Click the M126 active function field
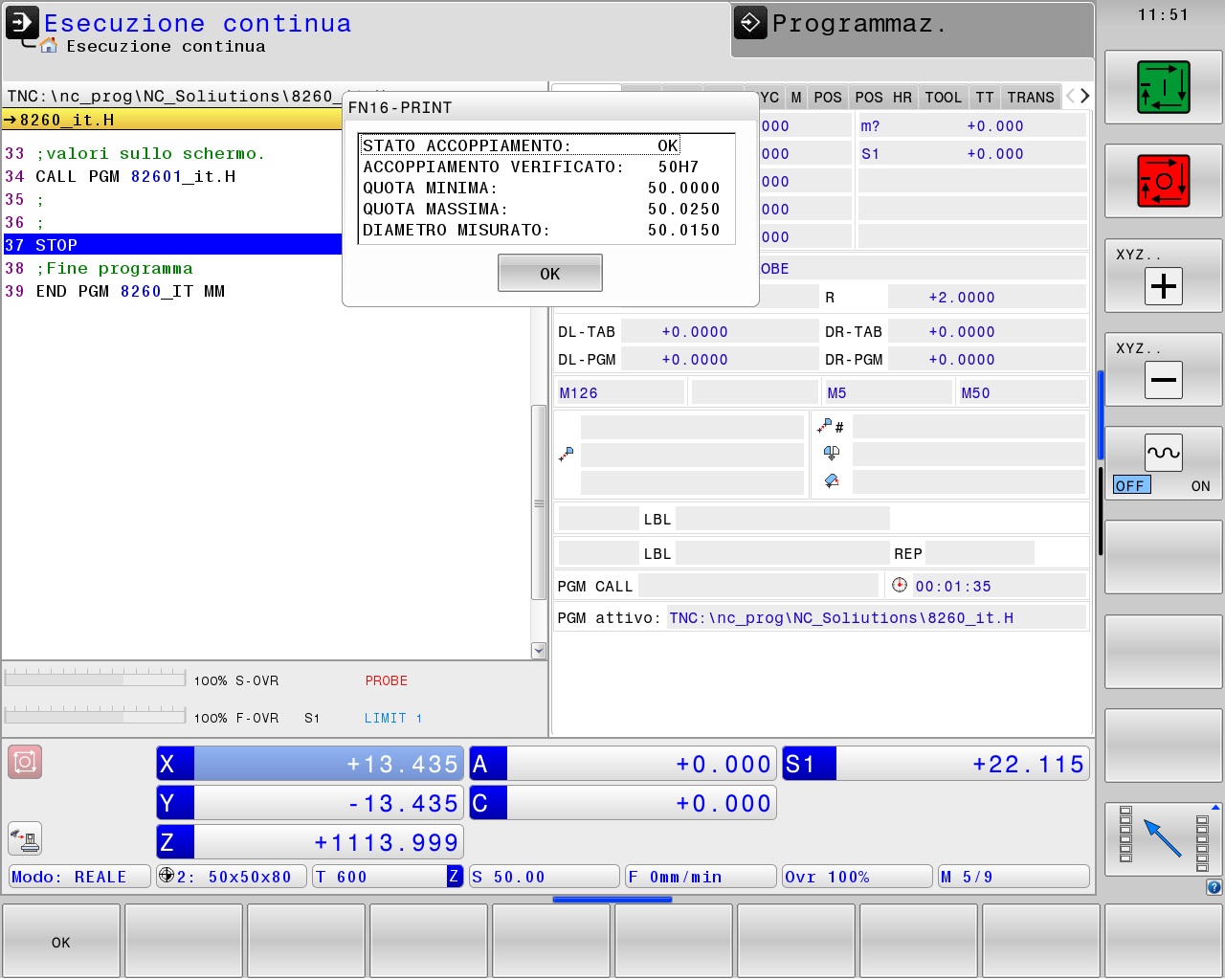 click(621, 392)
